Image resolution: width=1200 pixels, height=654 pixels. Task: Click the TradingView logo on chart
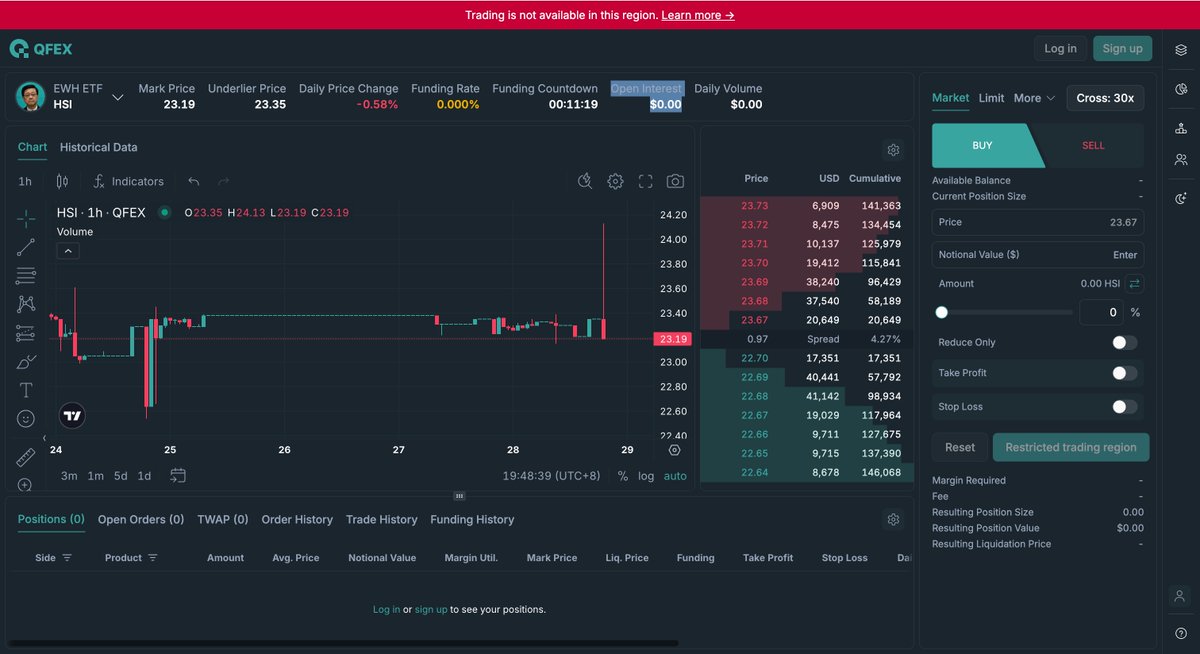tap(72, 416)
